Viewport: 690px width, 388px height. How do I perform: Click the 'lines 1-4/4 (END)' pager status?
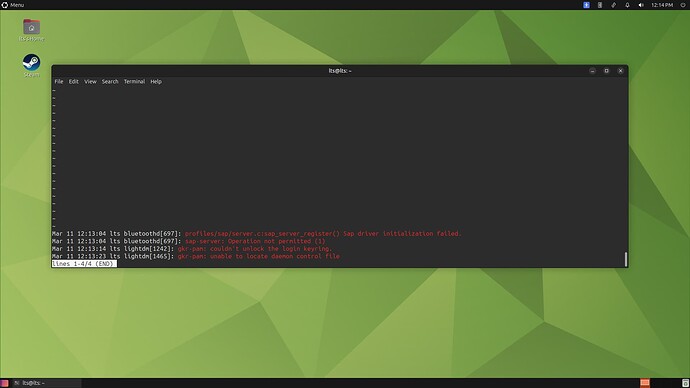(84, 264)
